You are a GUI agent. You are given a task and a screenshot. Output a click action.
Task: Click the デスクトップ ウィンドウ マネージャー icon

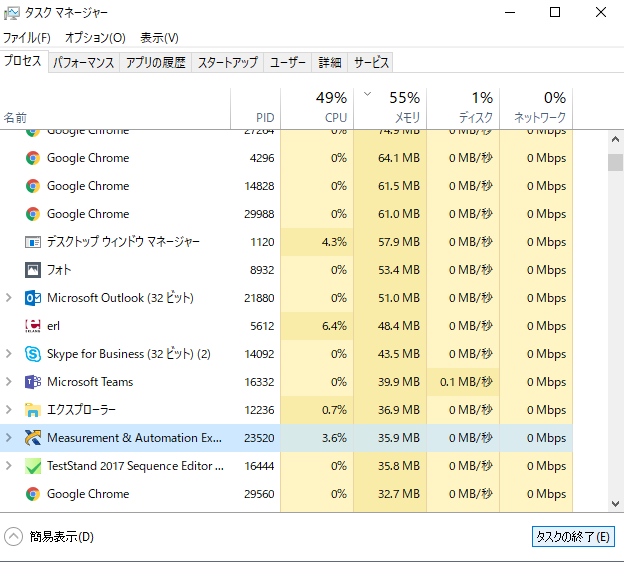(x=33, y=242)
